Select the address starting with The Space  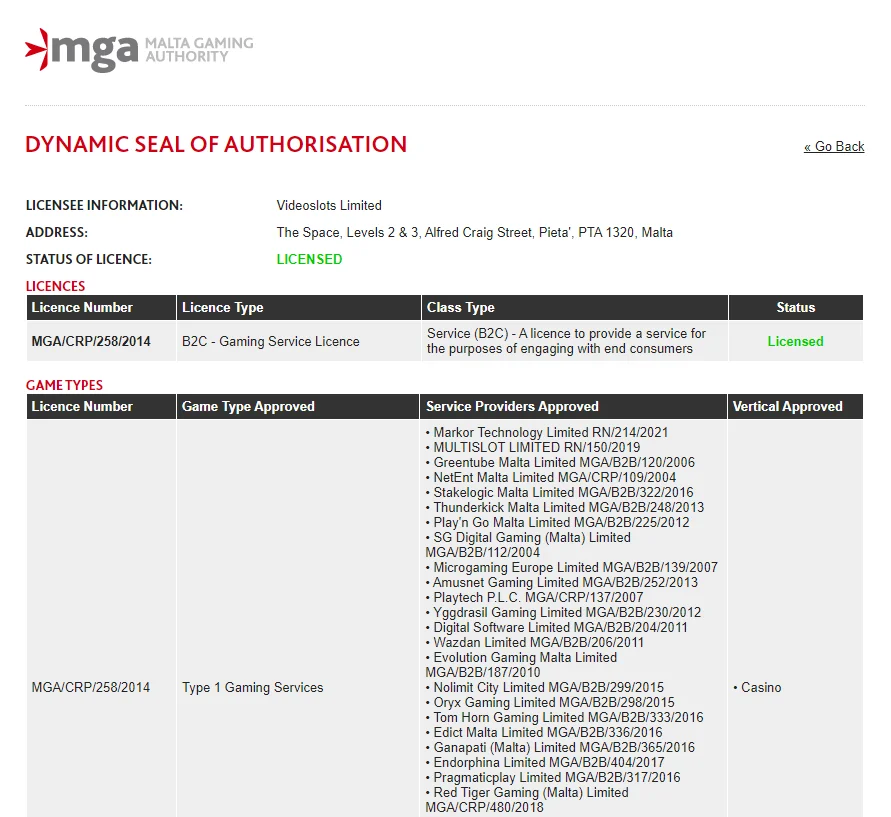(474, 232)
